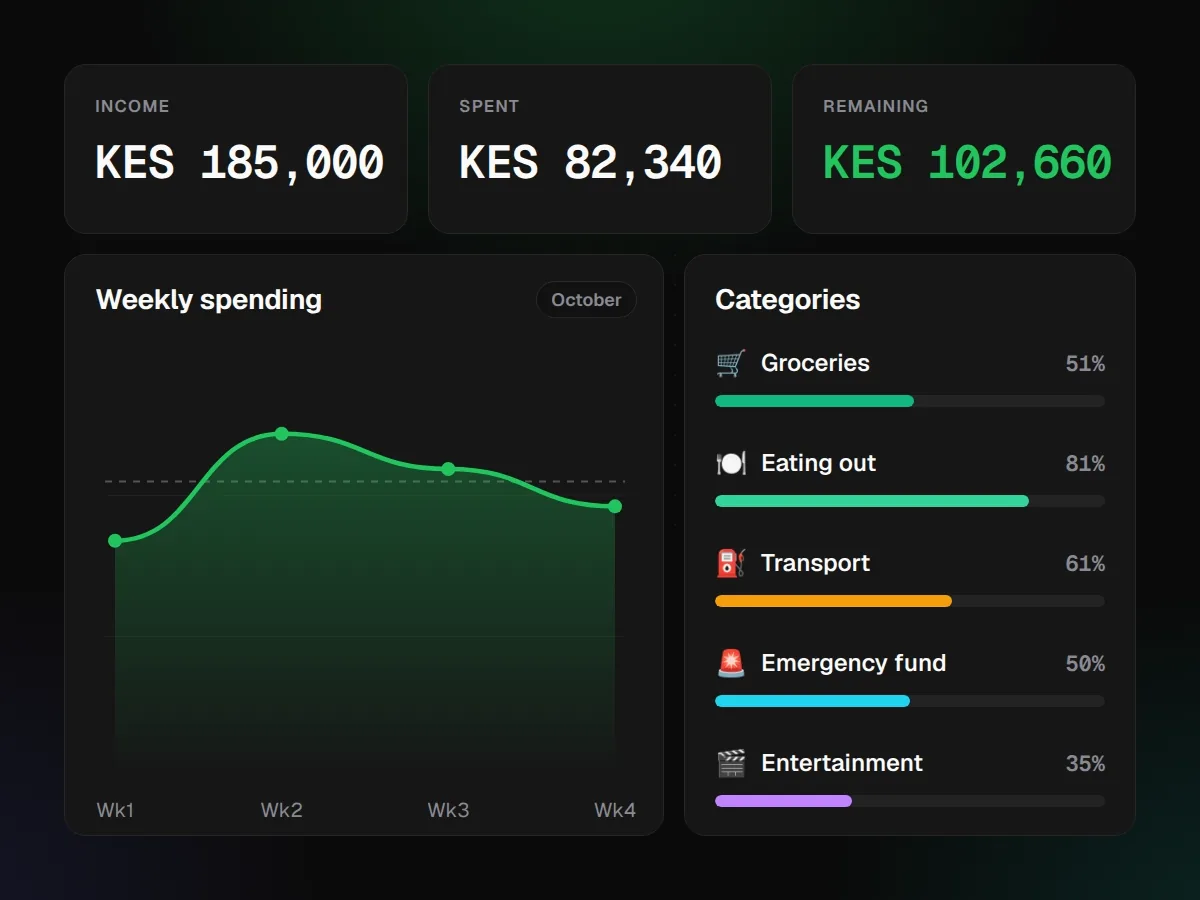Viewport: 1200px width, 900px height.
Task: Click the INCOME card label
Action: [132, 106]
